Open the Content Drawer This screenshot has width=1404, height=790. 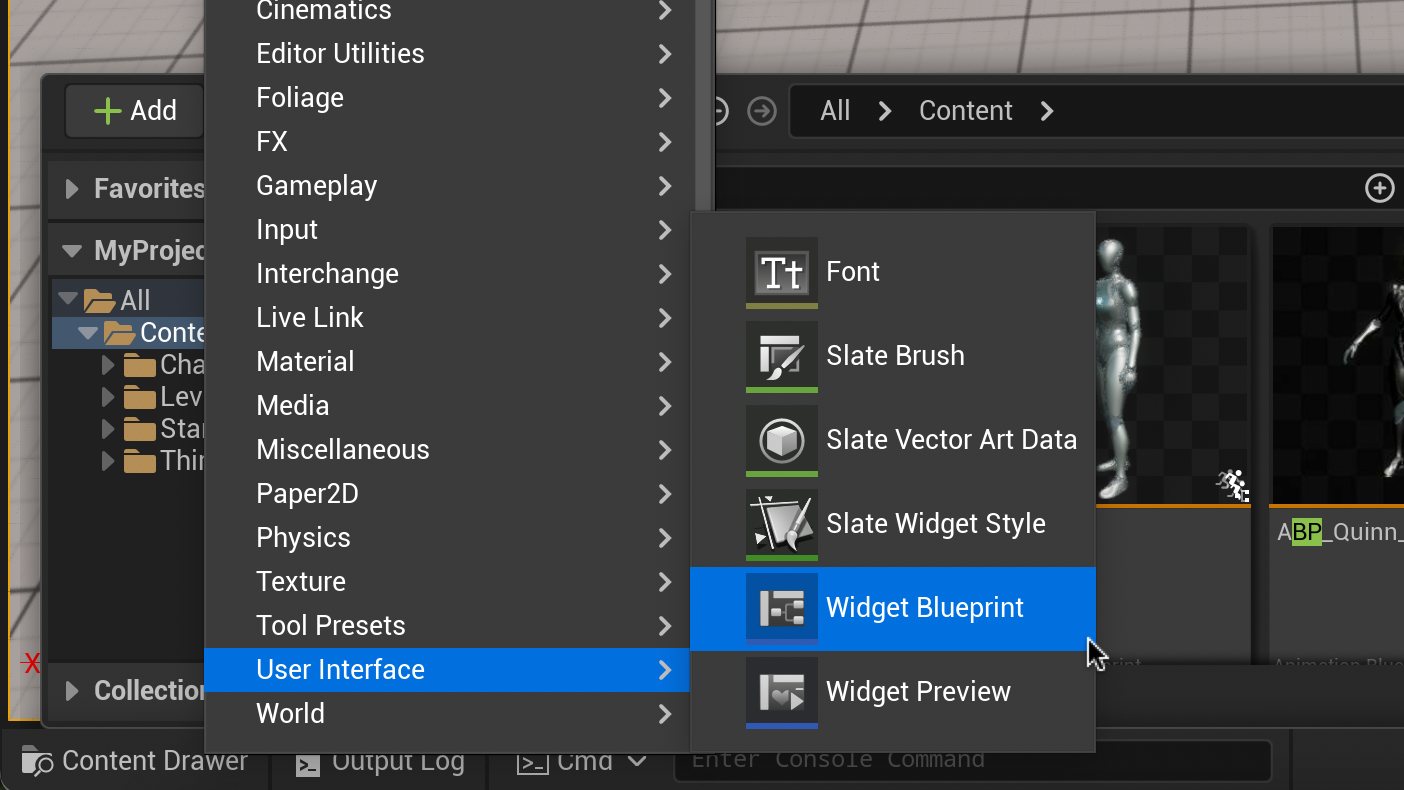pyautogui.click(x=135, y=761)
